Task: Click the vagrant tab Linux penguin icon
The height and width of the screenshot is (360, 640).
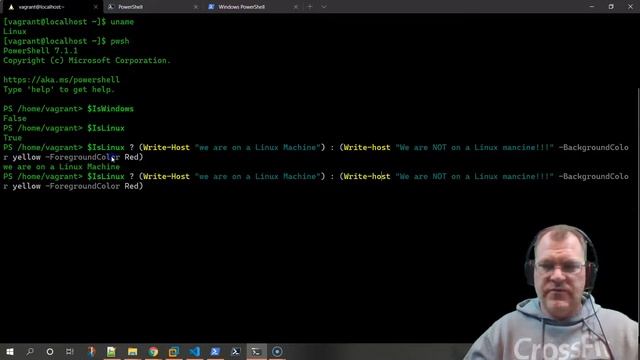Action: click(x=11, y=7)
